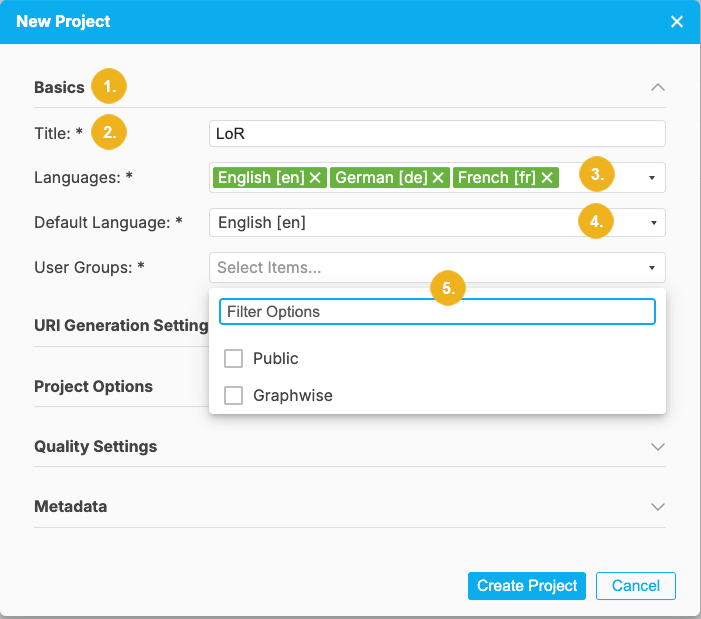Viewport: 701px width, 619px height.
Task: Remove the German [de] language tag
Action: point(435,178)
